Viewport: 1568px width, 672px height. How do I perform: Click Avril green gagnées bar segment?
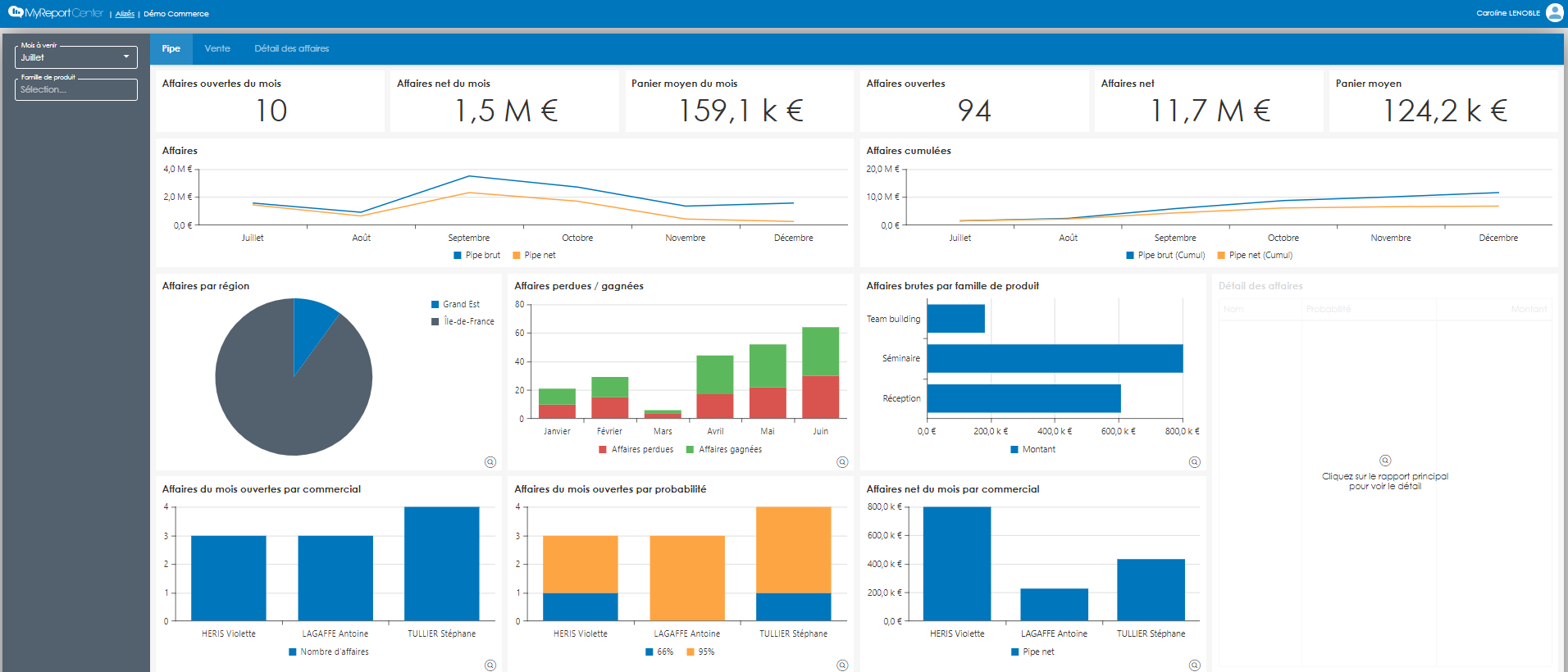click(x=715, y=375)
